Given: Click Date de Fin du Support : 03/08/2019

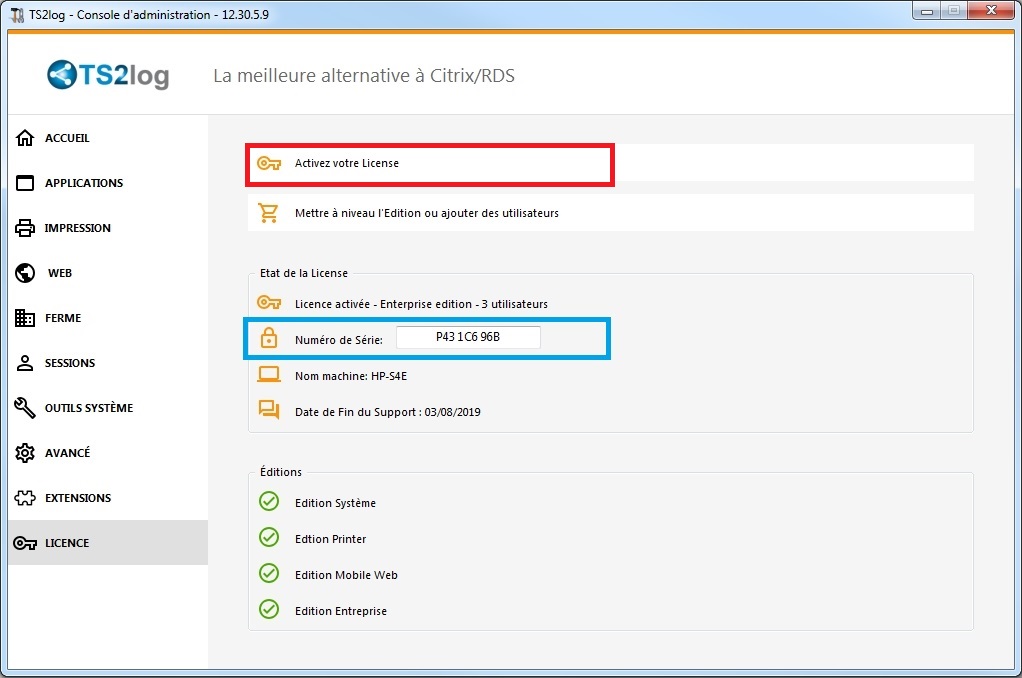Looking at the screenshot, I should point(388,412).
